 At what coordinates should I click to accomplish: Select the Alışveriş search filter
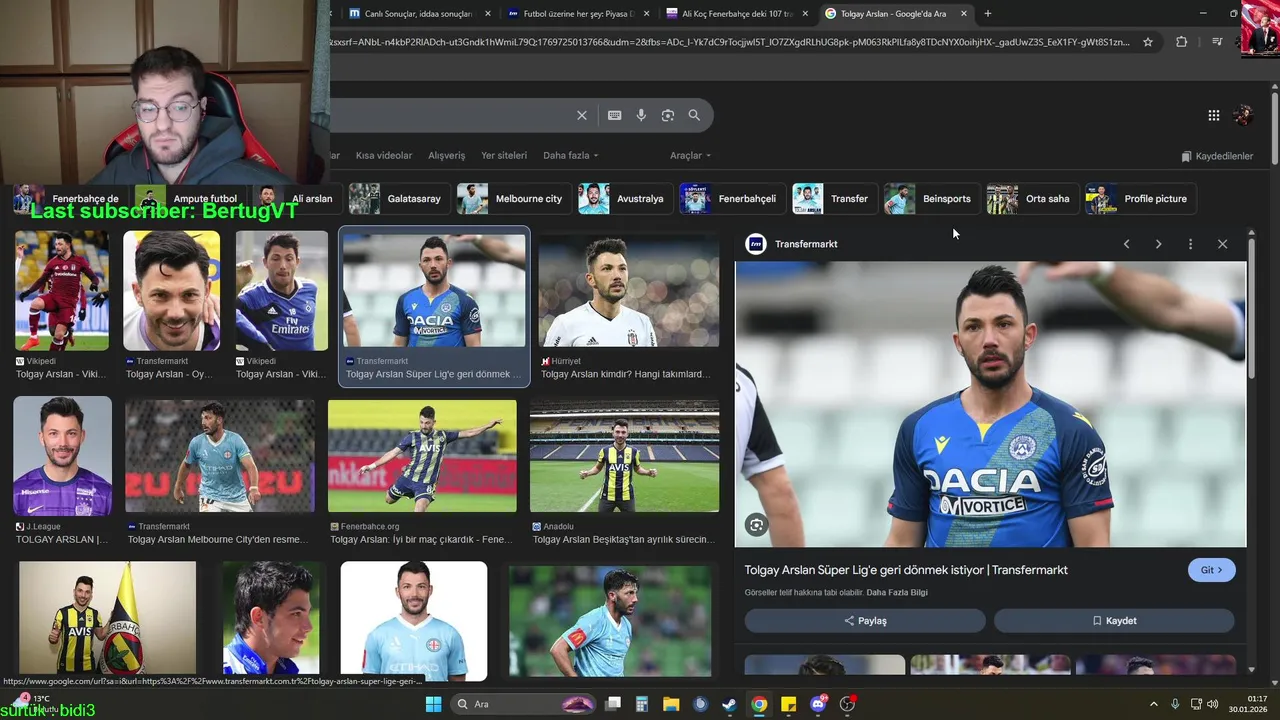click(447, 156)
